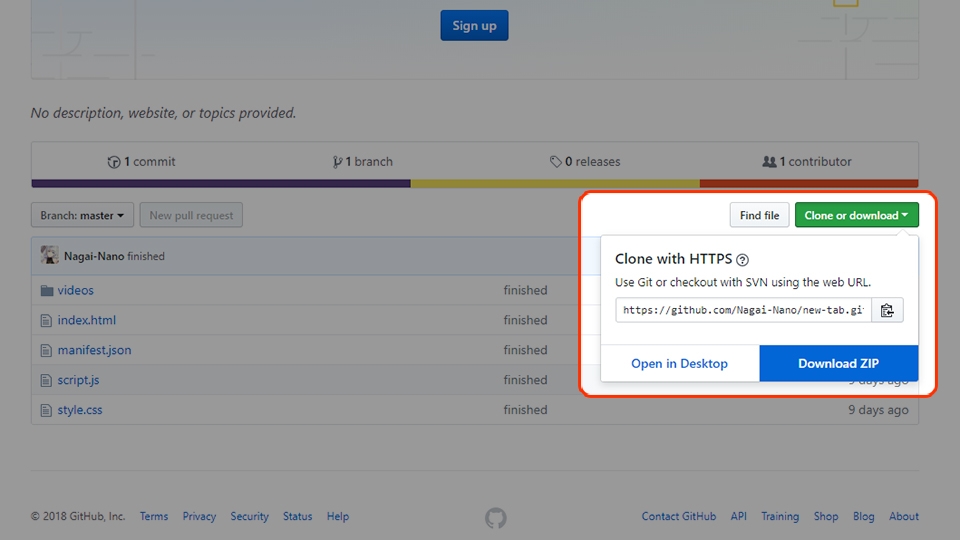
Task: View the 1 branch list
Action: (x=362, y=162)
